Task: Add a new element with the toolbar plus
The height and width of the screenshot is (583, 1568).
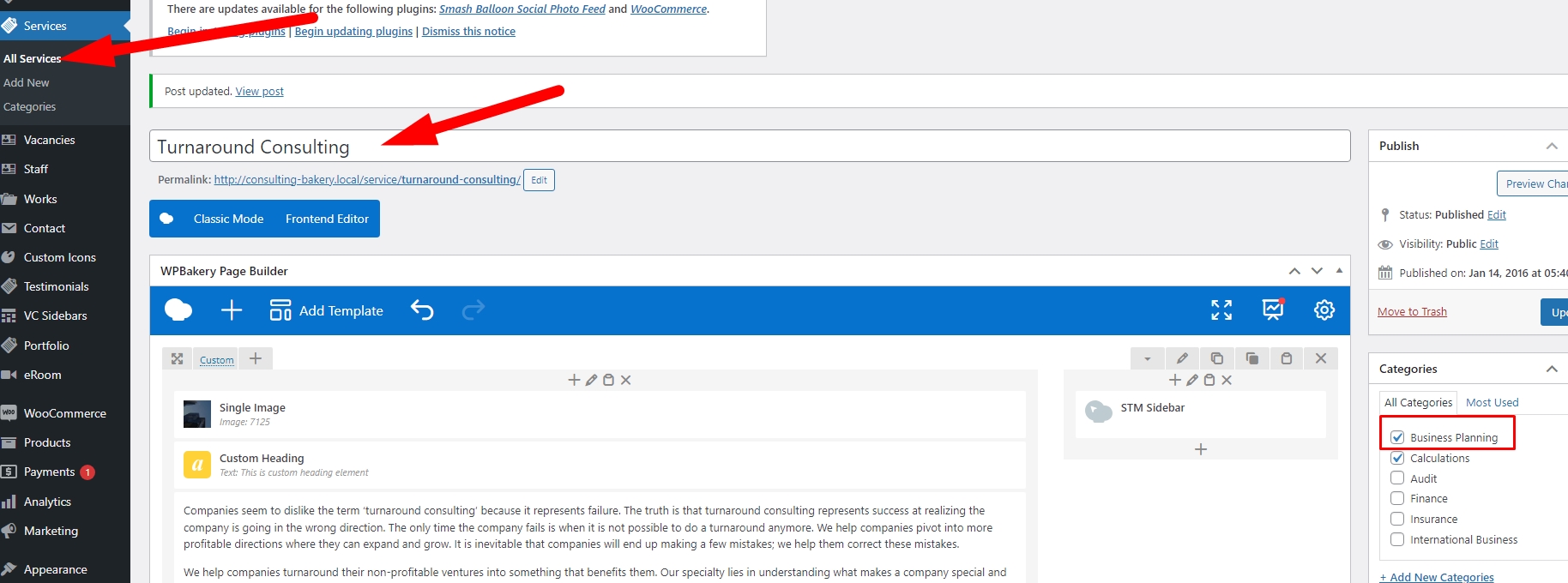Action: click(232, 310)
